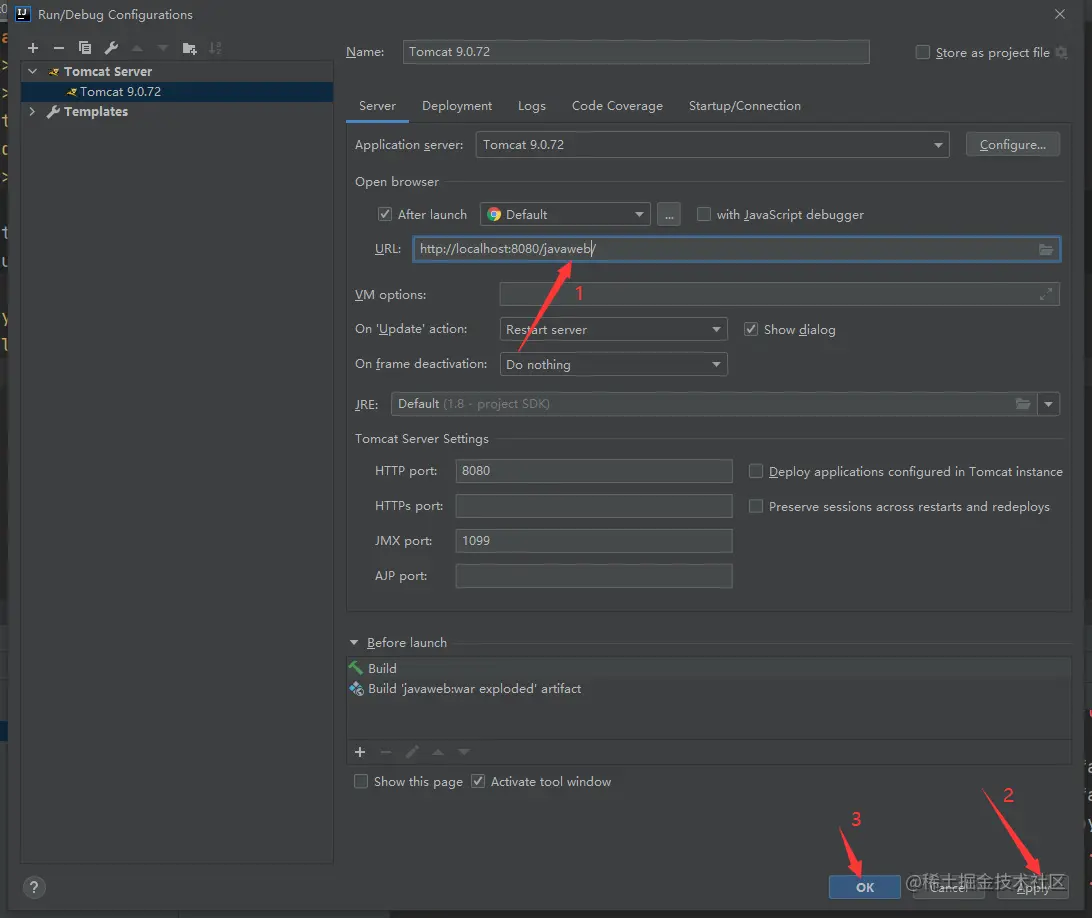Add a new run configuration

[33, 48]
